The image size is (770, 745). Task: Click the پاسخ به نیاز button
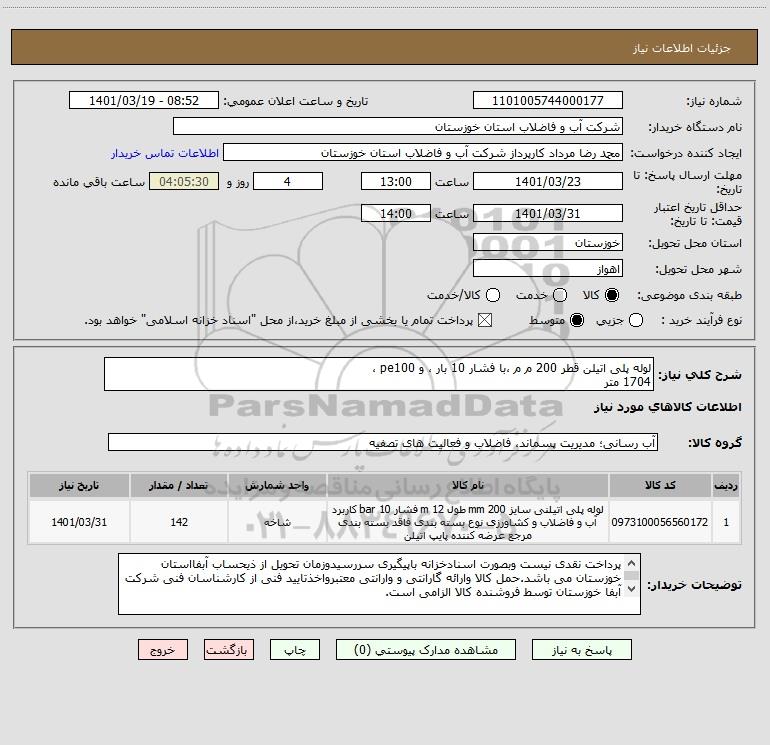pyautogui.click(x=581, y=650)
